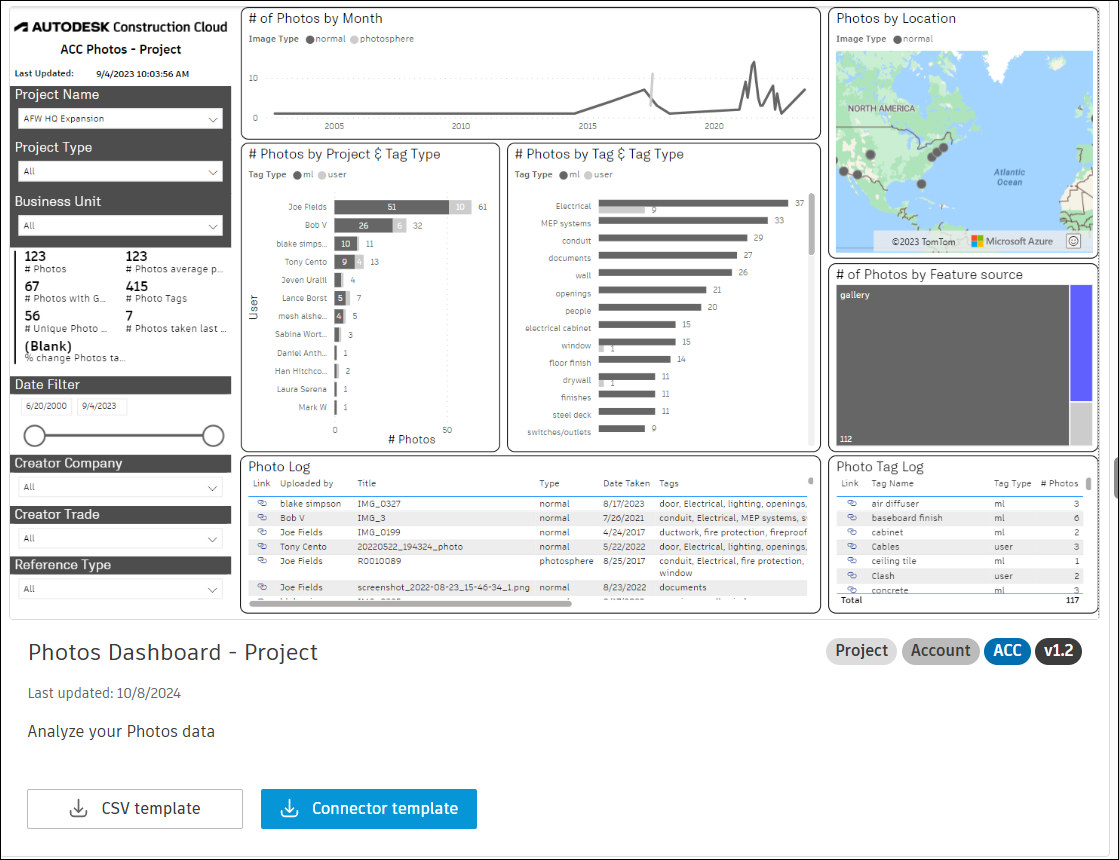Open link icon for screenshot_2022-08-23 row

(262, 587)
